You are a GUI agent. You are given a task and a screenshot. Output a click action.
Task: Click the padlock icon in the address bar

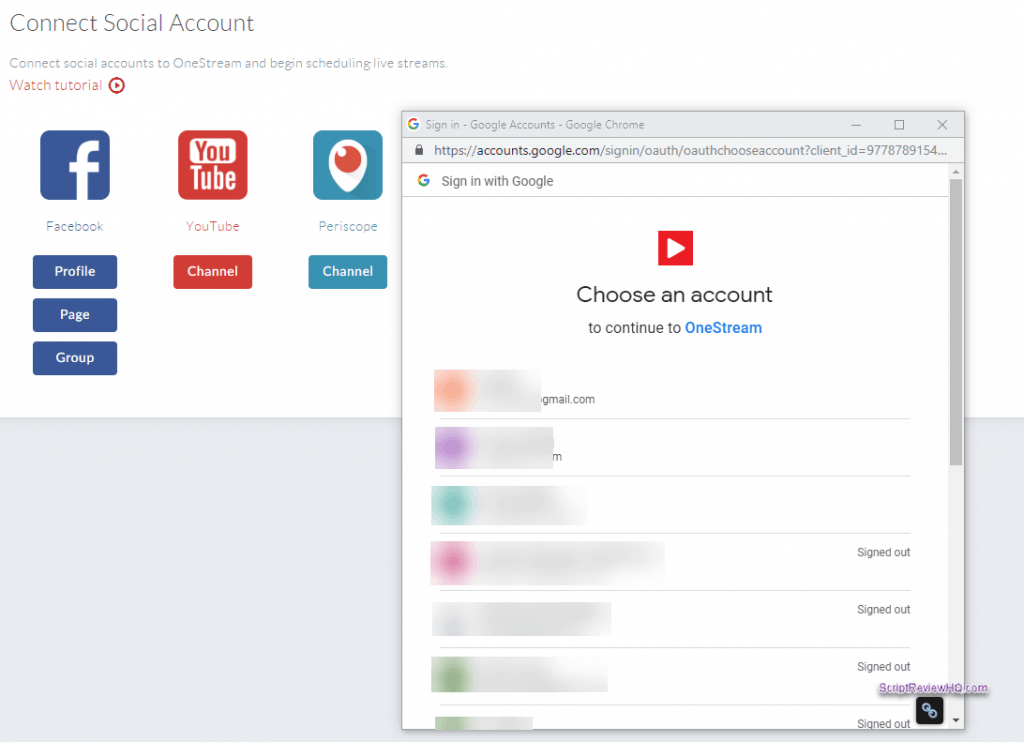click(419, 150)
